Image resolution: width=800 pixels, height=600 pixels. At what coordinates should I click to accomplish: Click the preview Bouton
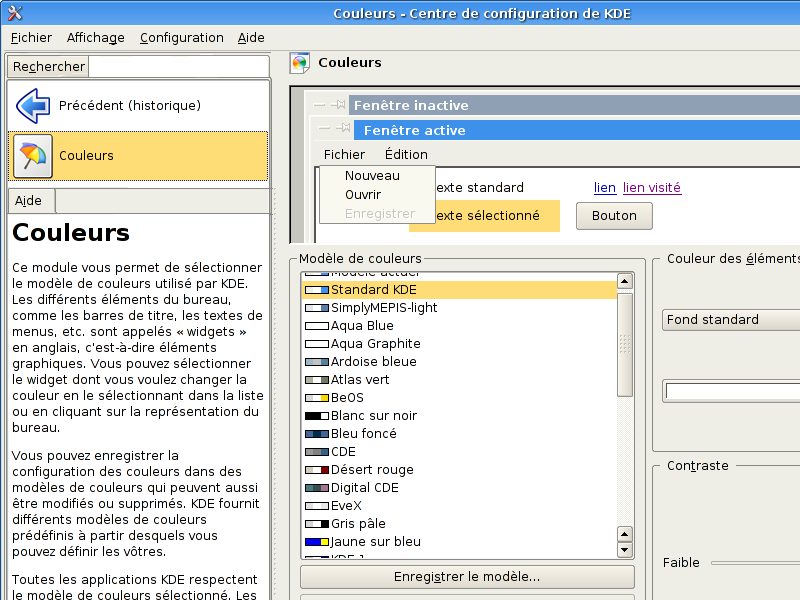pos(614,216)
